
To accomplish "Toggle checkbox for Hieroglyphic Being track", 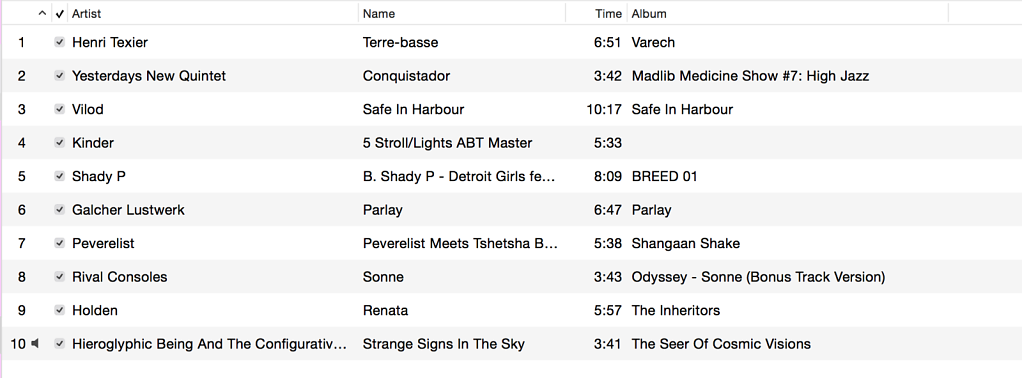I will tap(60, 343).
